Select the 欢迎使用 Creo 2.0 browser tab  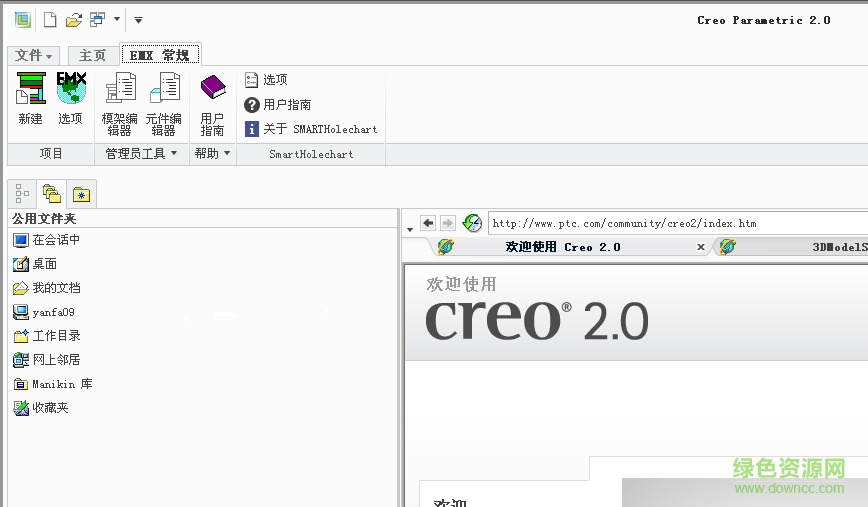click(565, 247)
